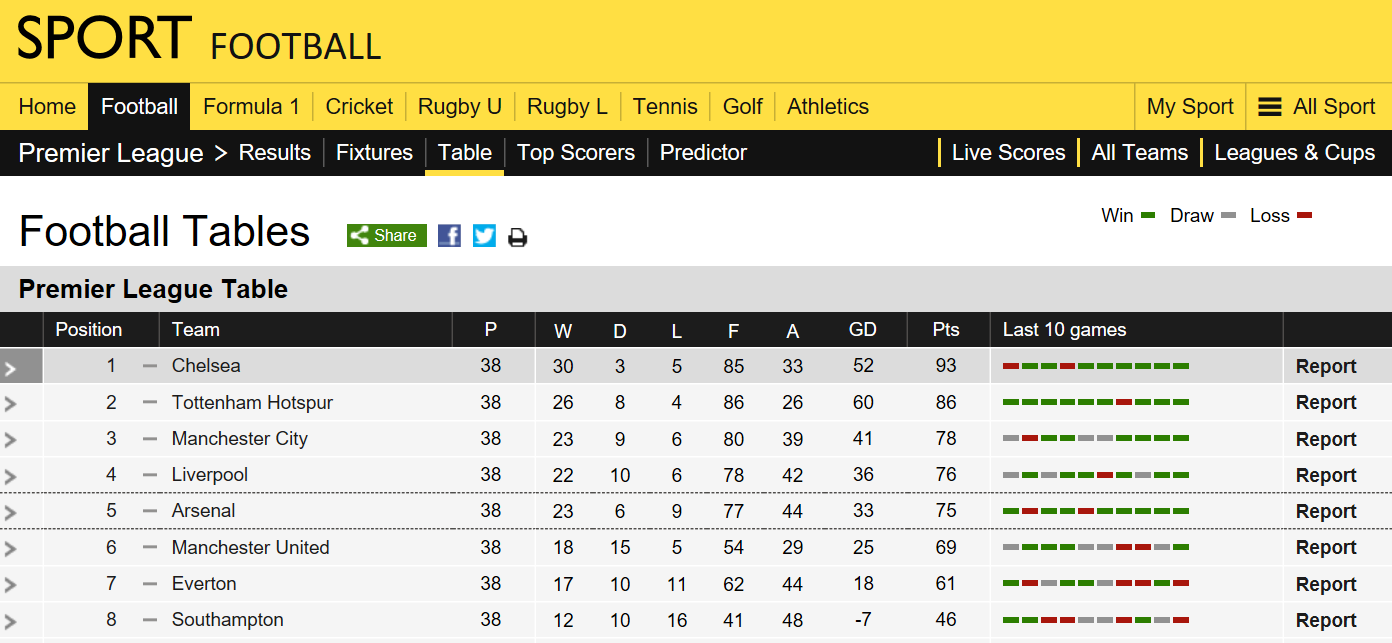
Task: Go to Live Scores
Action: pyautogui.click(x=1008, y=153)
